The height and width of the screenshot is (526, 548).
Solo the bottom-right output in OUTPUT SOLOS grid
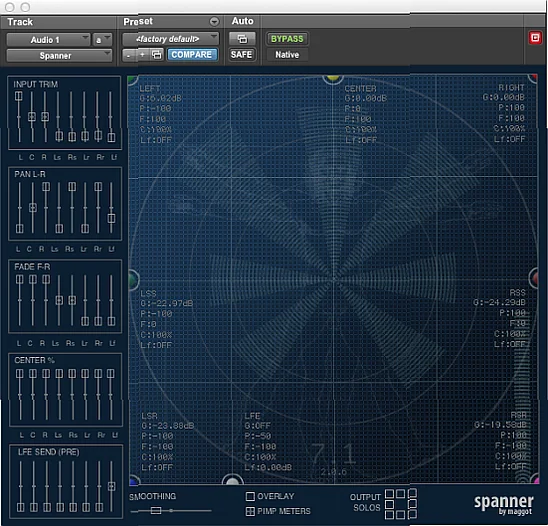(412, 514)
